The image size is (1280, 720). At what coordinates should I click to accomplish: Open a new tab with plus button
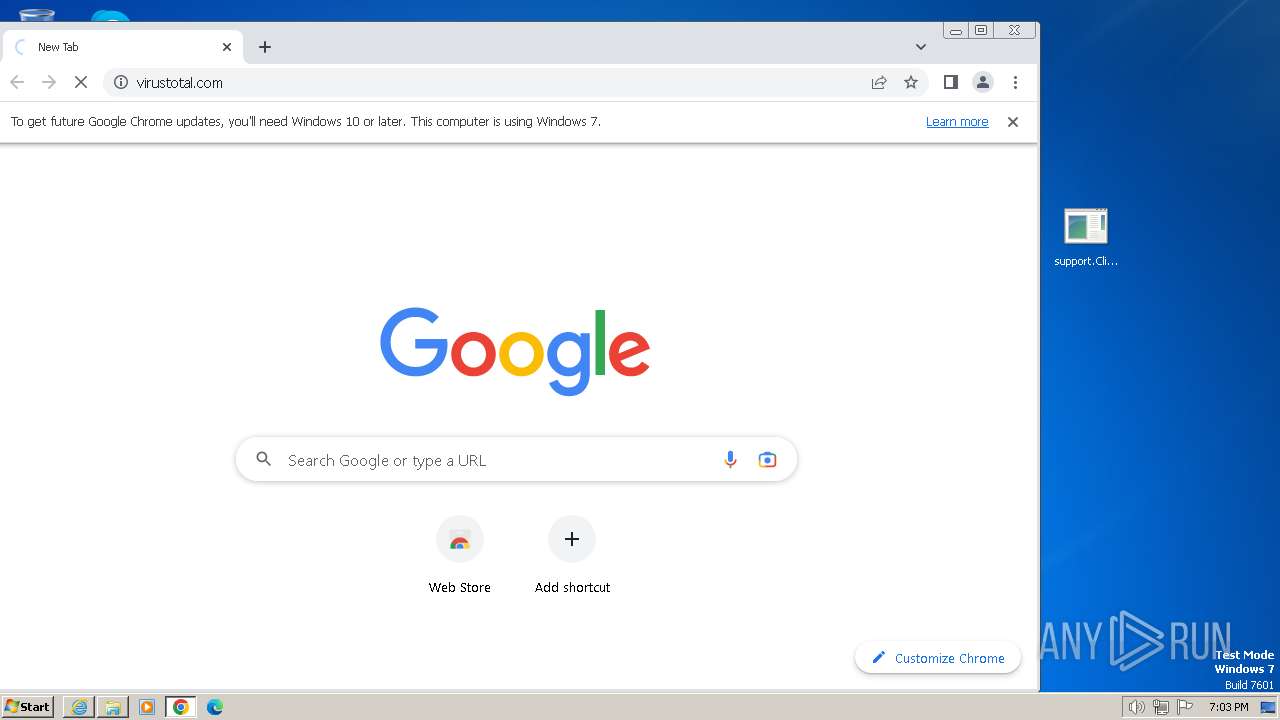265,47
